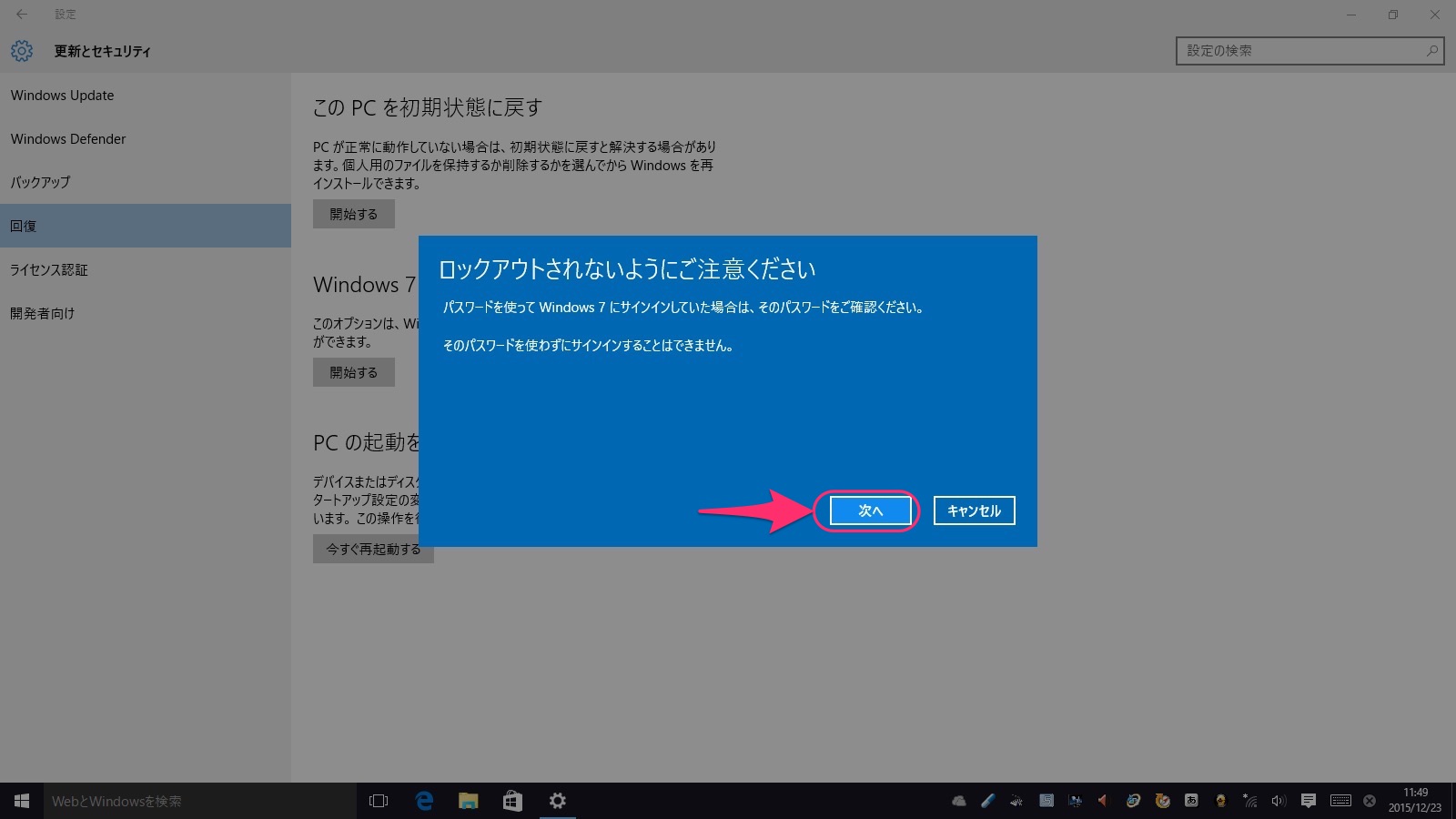Click the WebとWindowsを検索 taskbar search box

pos(200,801)
